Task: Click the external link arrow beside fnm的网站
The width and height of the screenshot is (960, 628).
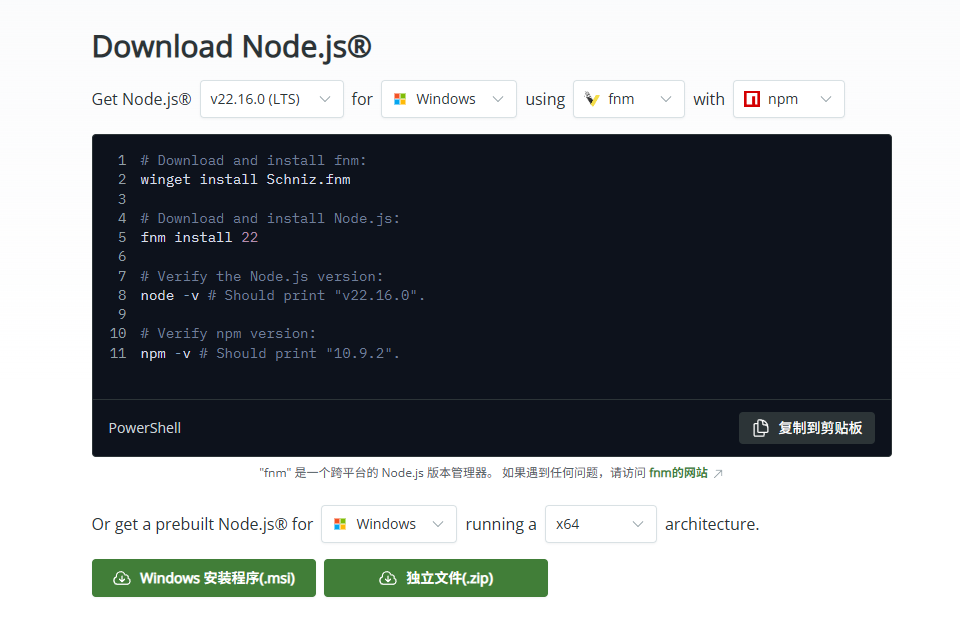Action: (x=716, y=472)
